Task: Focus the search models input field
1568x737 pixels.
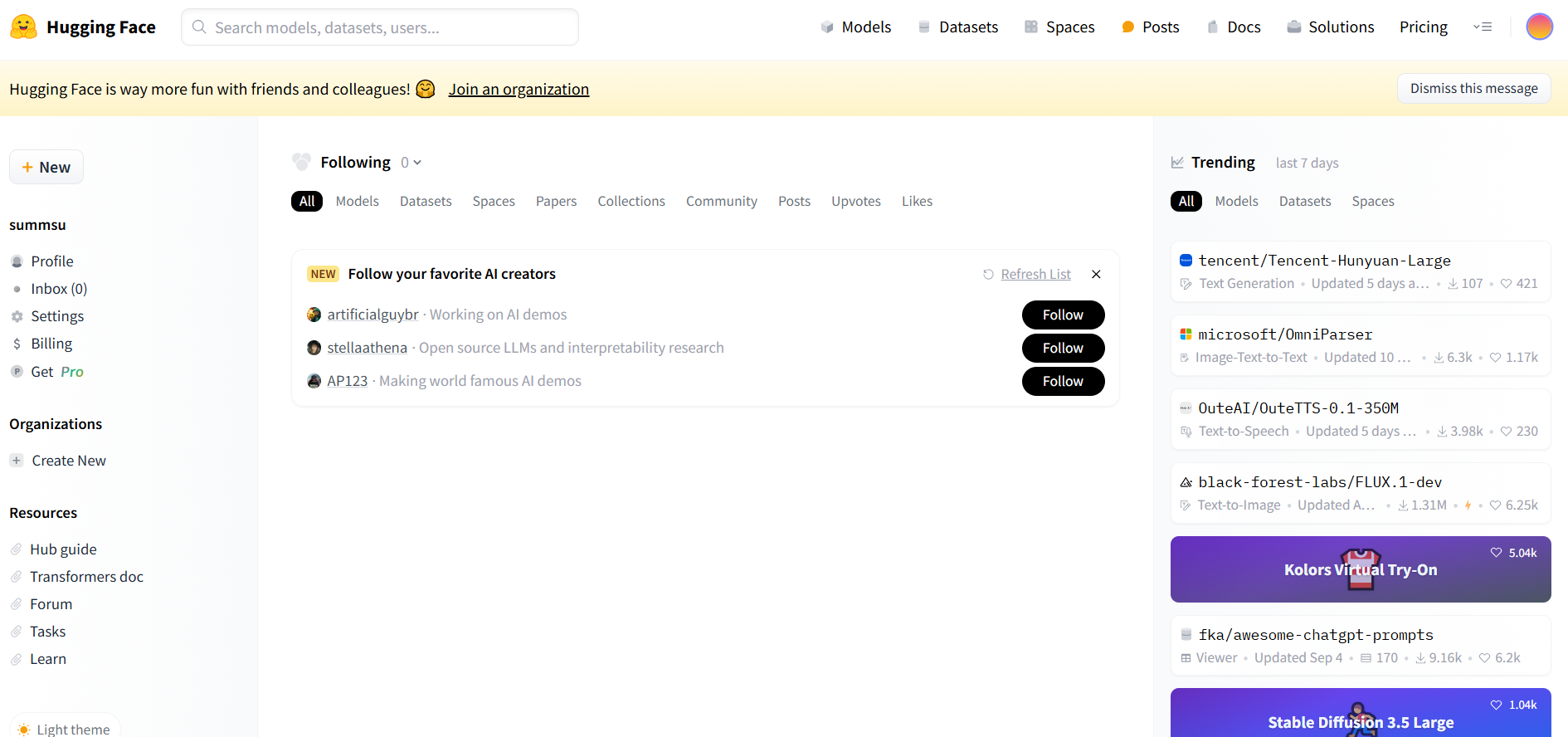Action: (380, 27)
